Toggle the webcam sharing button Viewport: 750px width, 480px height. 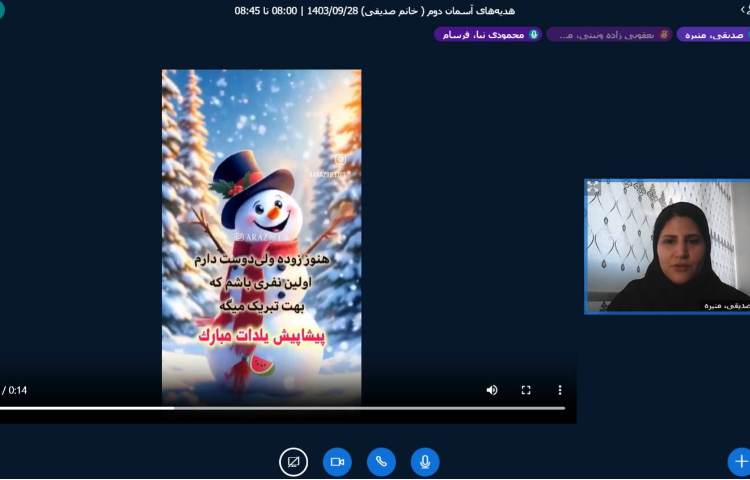(x=337, y=462)
